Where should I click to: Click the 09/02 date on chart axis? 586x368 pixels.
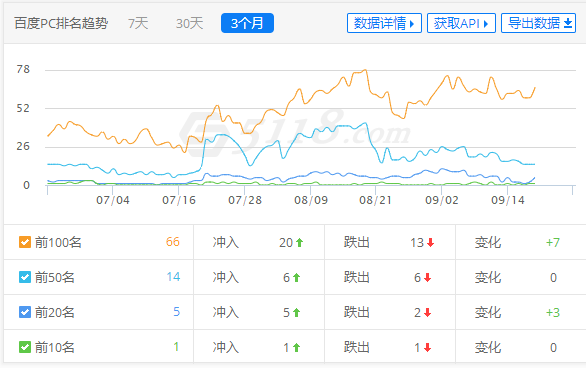[442, 200]
